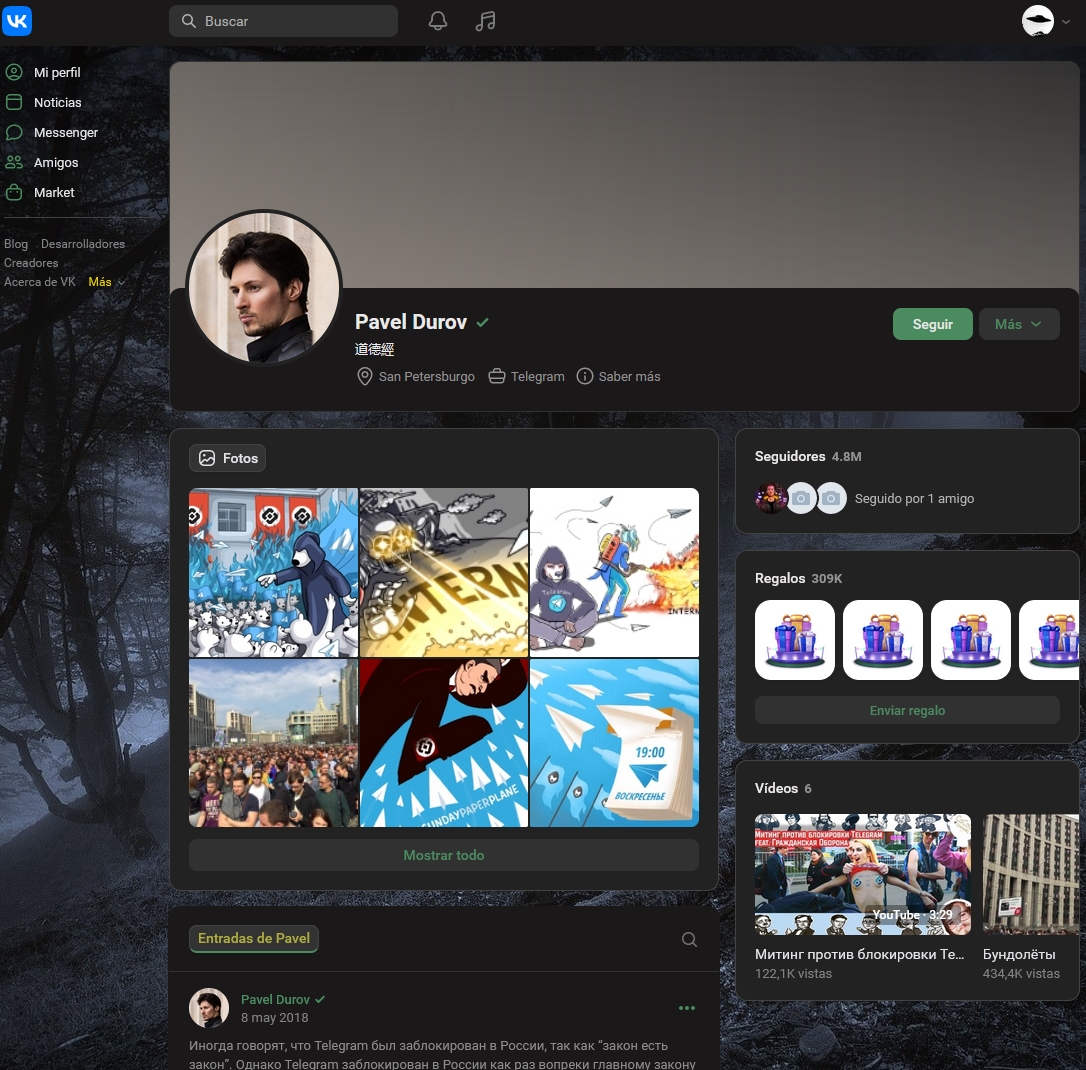Click the Blog footer link
This screenshot has width=1086, height=1070.
click(x=16, y=244)
